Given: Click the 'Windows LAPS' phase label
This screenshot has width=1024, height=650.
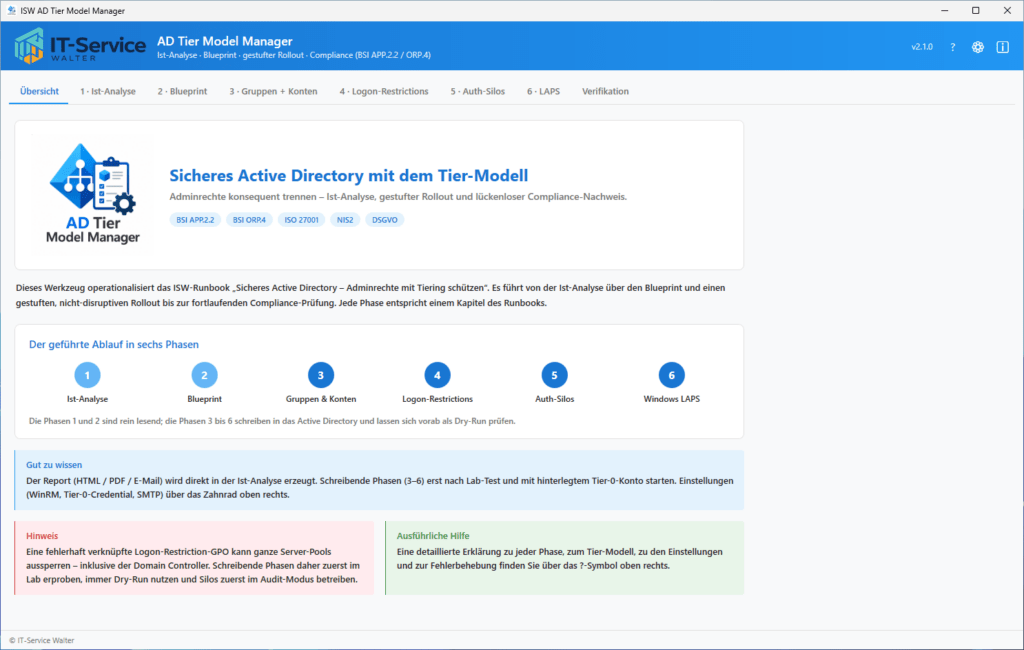Looking at the screenshot, I should pyautogui.click(x=671, y=399).
